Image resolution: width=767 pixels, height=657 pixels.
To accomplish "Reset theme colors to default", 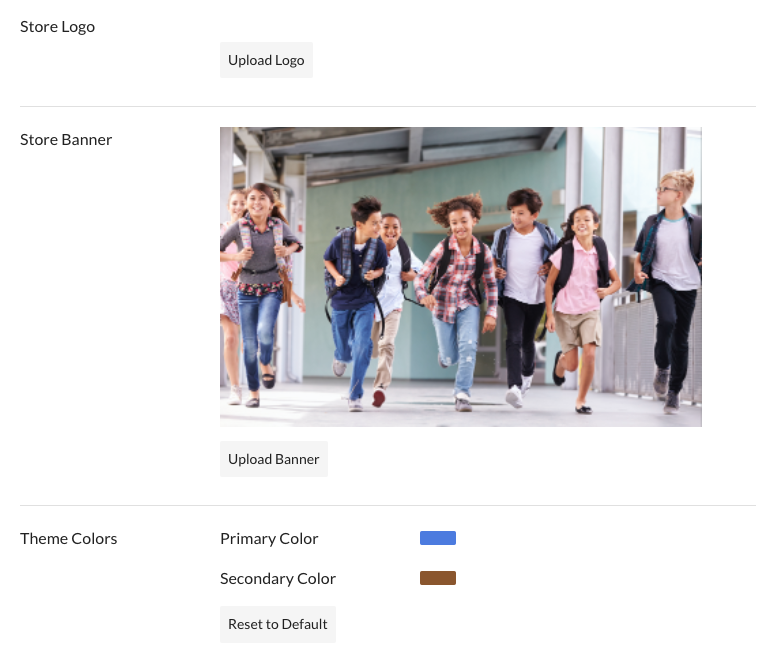I will tap(277, 624).
